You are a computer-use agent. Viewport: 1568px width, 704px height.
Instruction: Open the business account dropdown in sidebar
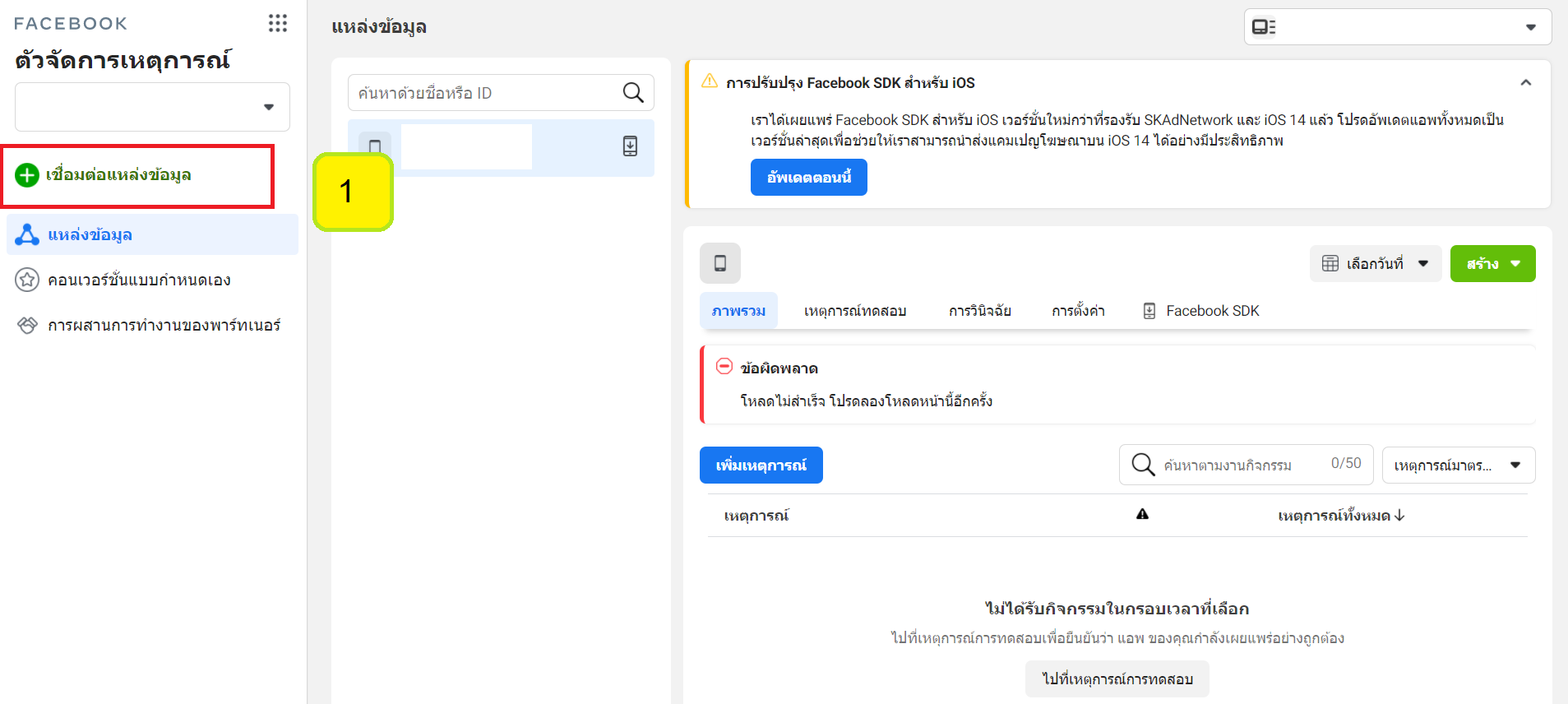tap(153, 107)
